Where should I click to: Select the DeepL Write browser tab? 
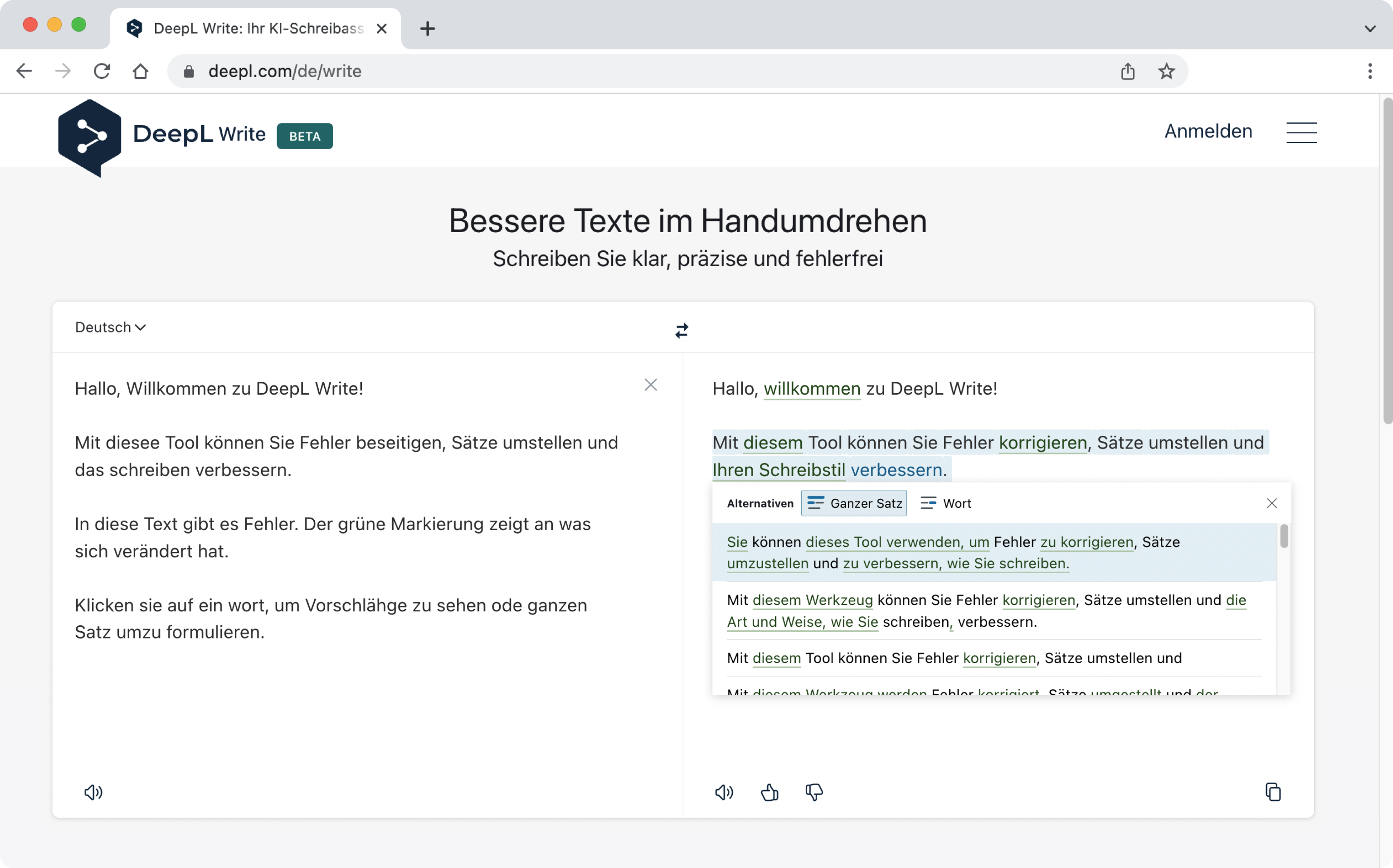tap(255, 29)
